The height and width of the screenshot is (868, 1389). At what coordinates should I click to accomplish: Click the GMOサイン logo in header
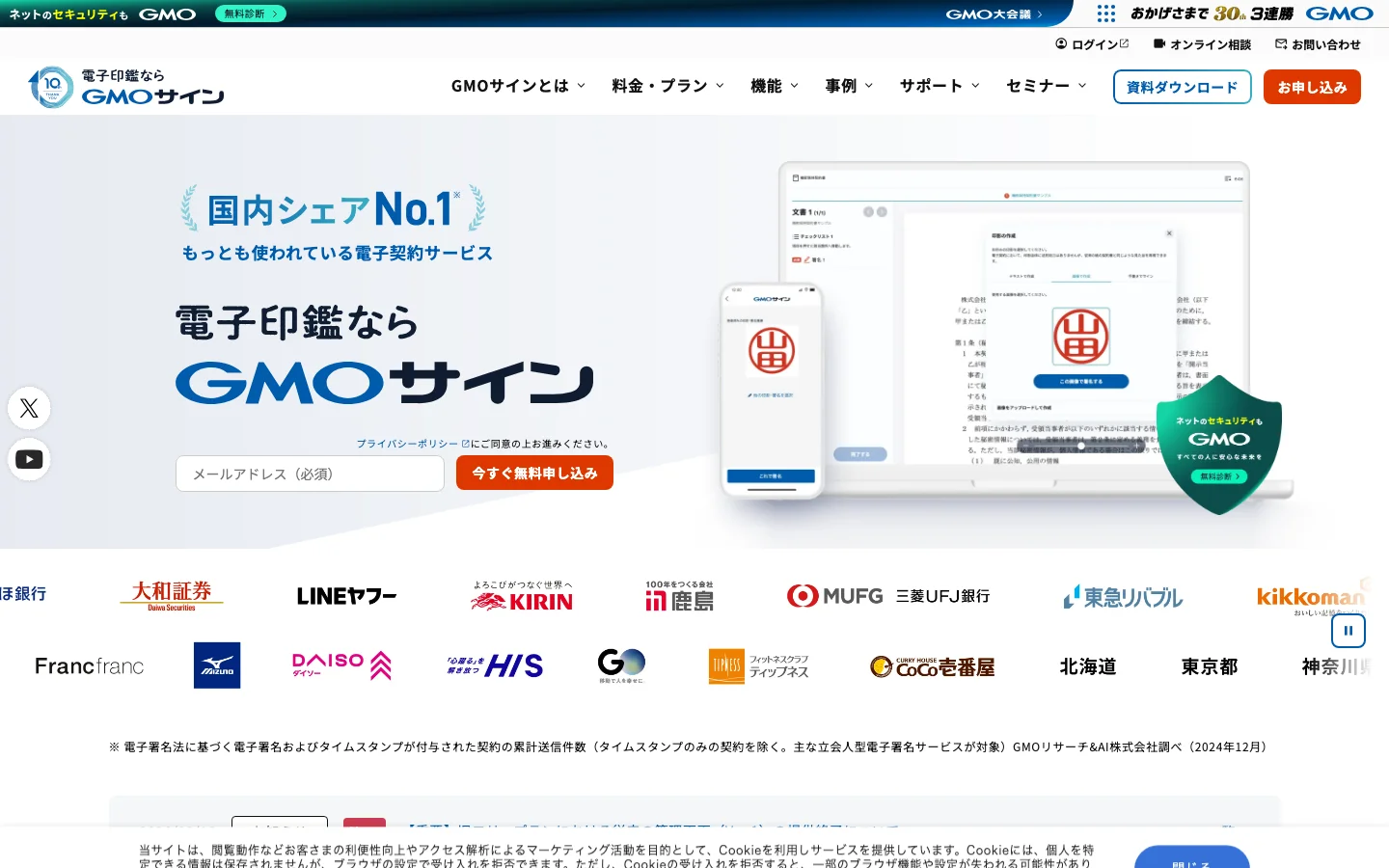tap(126, 87)
